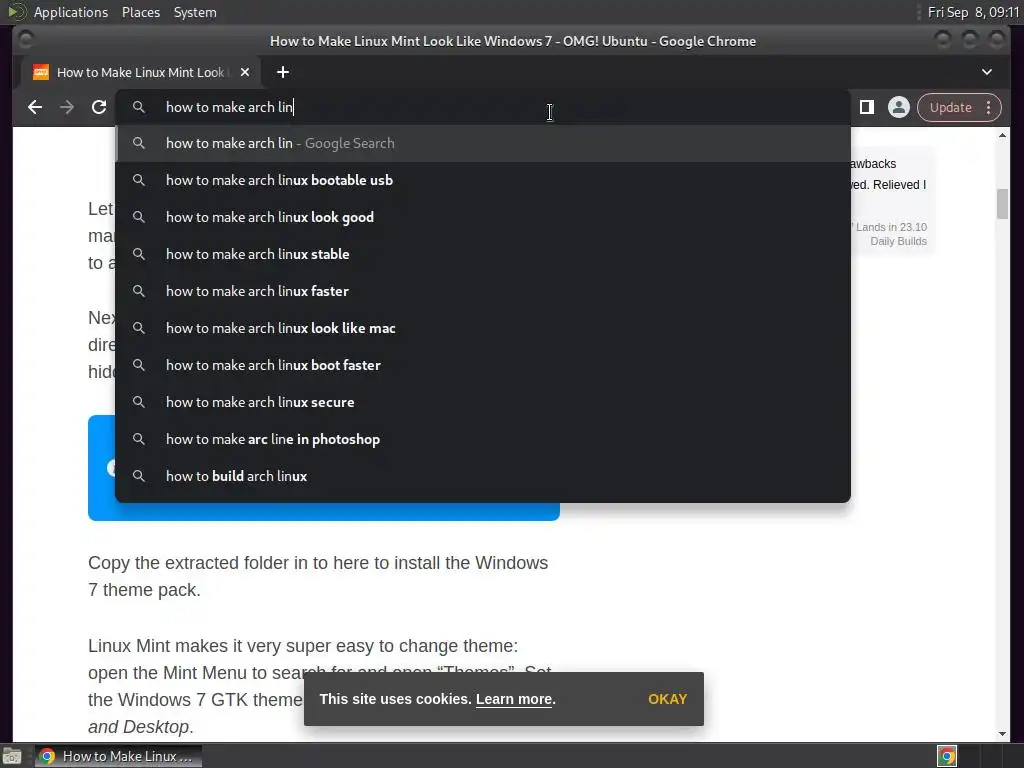Click Chrome icon in bottom-right panel
This screenshot has height=768, width=1024.
coord(946,756)
